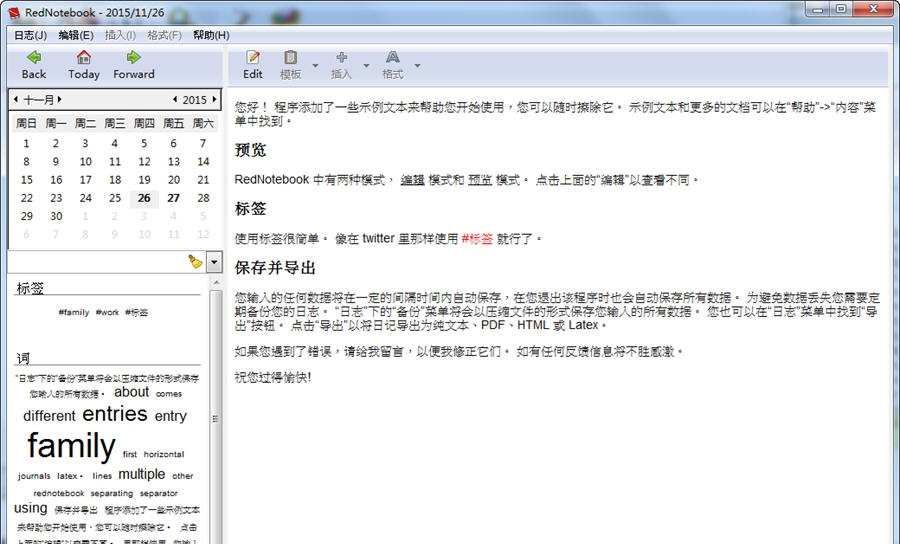Go to next month after 十一月
Image resolution: width=900 pixels, height=544 pixels.
point(60,99)
